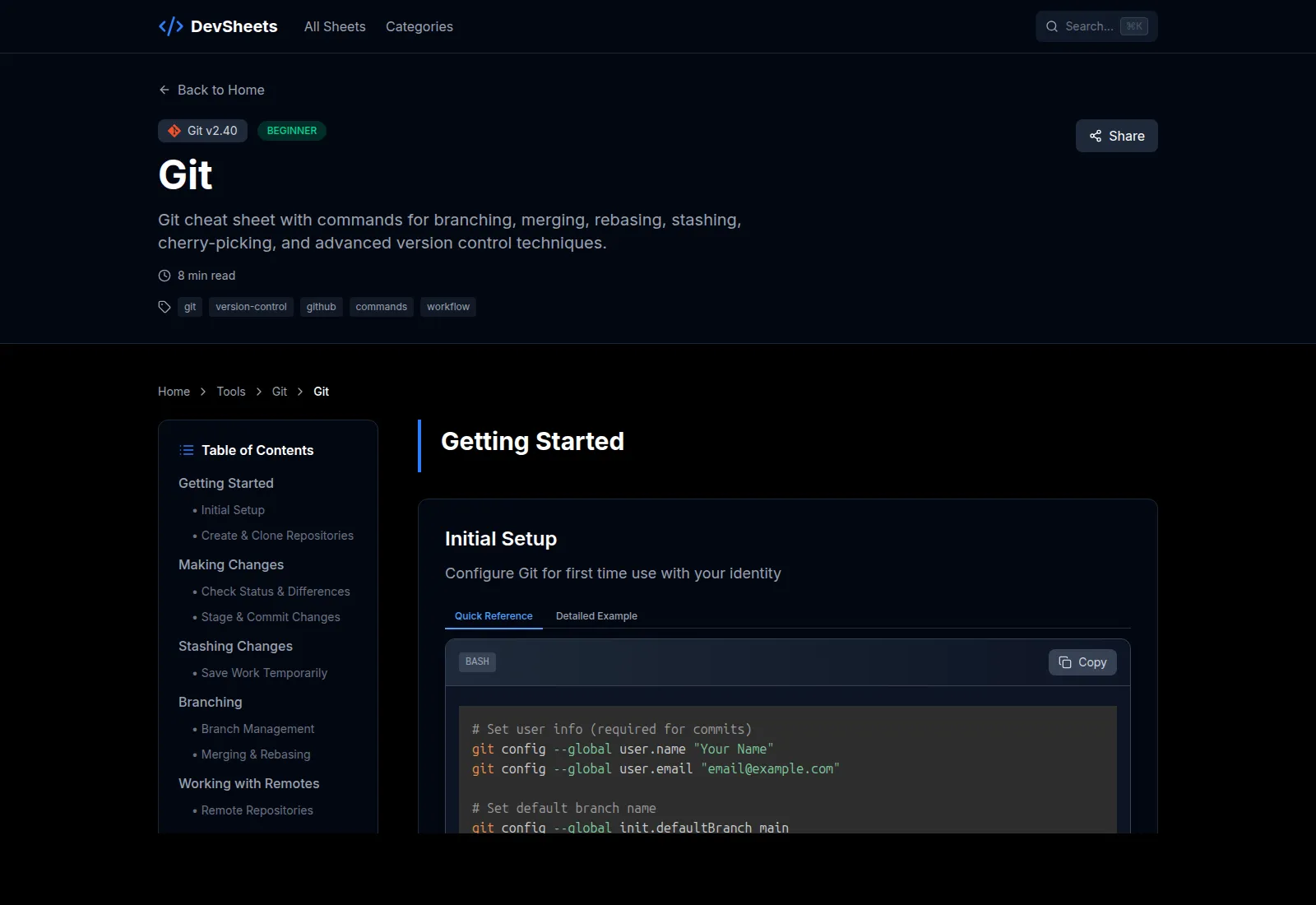Image resolution: width=1316 pixels, height=905 pixels.
Task: Jump to Save Work Temporarily
Action: (x=264, y=673)
